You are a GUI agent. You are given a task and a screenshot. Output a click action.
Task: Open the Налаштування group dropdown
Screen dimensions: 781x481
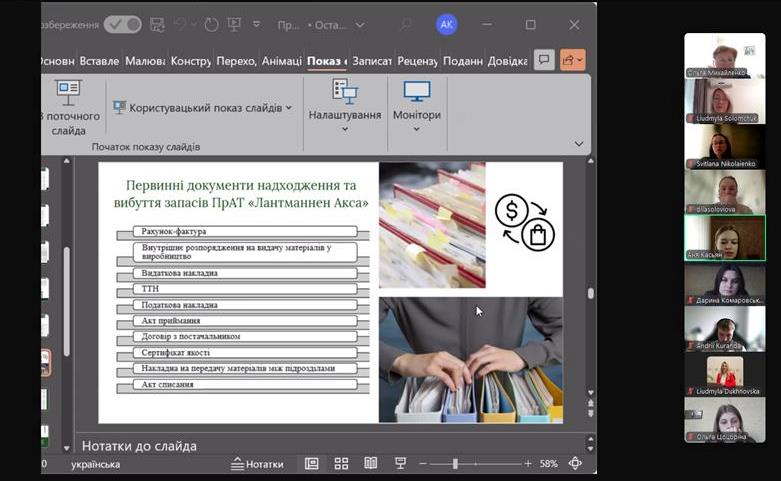click(x=345, y=106)
